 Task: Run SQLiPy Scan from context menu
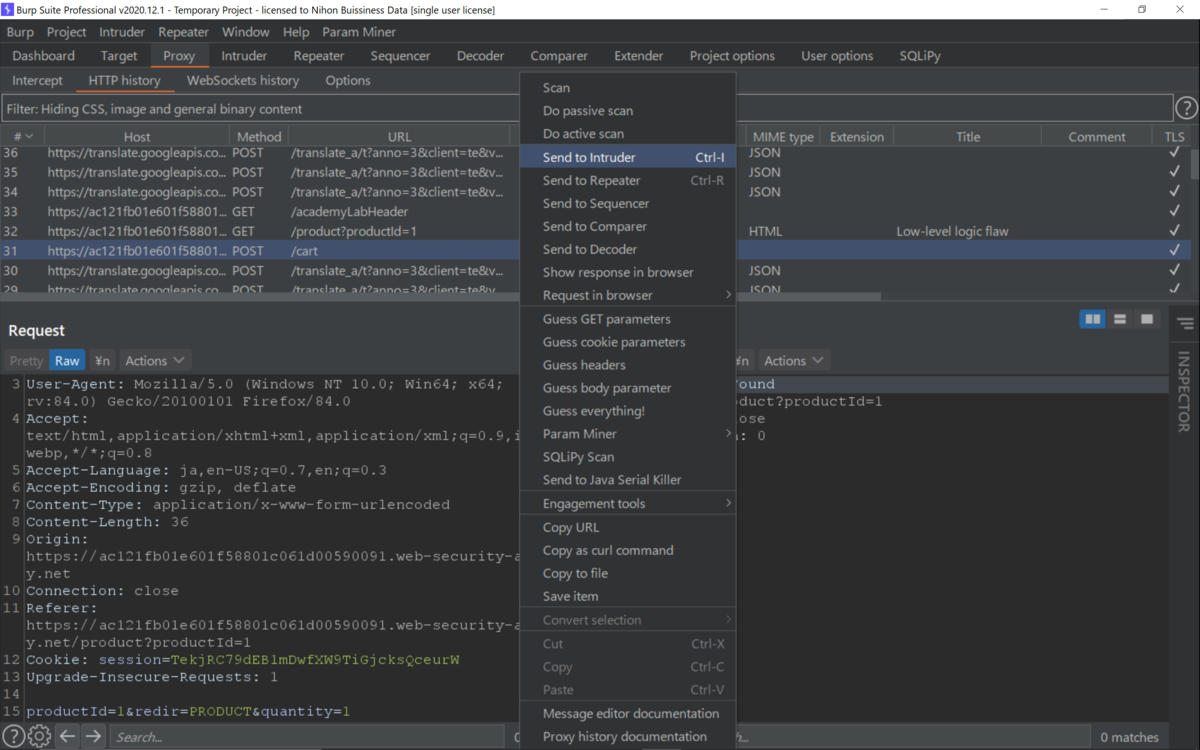[x=628, y=457]
